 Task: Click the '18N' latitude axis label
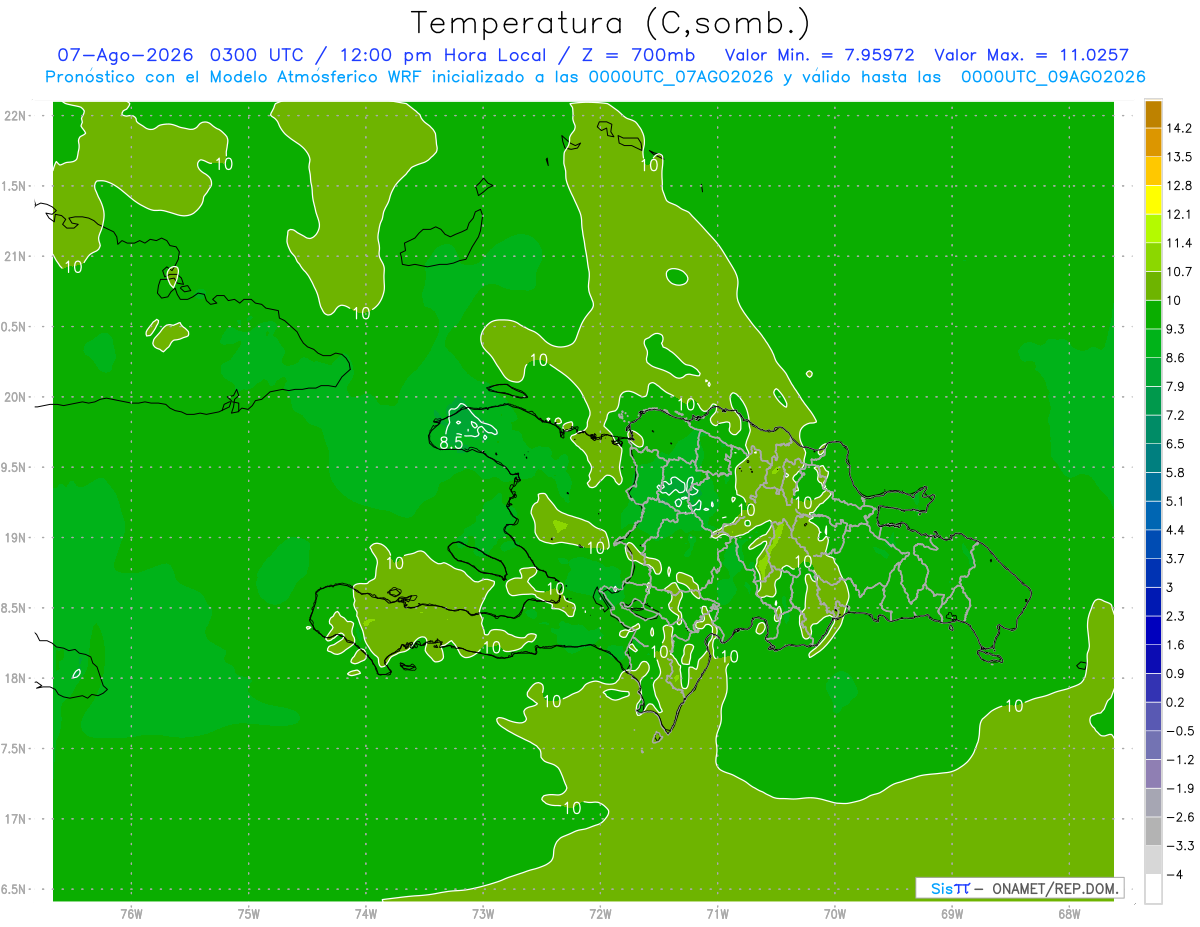click(x=16, y=678)
